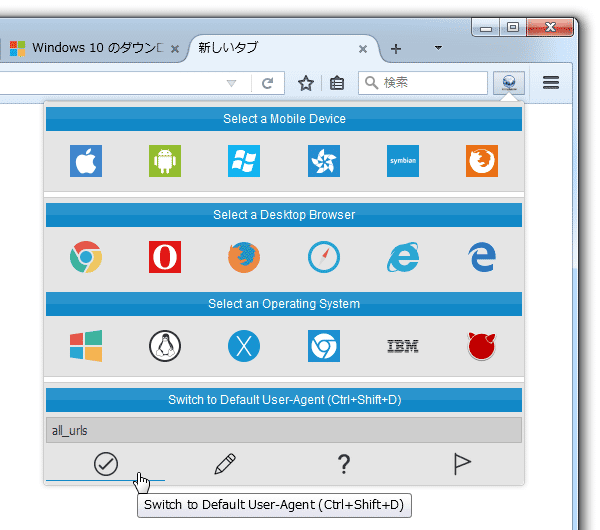Reload the page with the refresh arrow

click(x=267, y=83)
